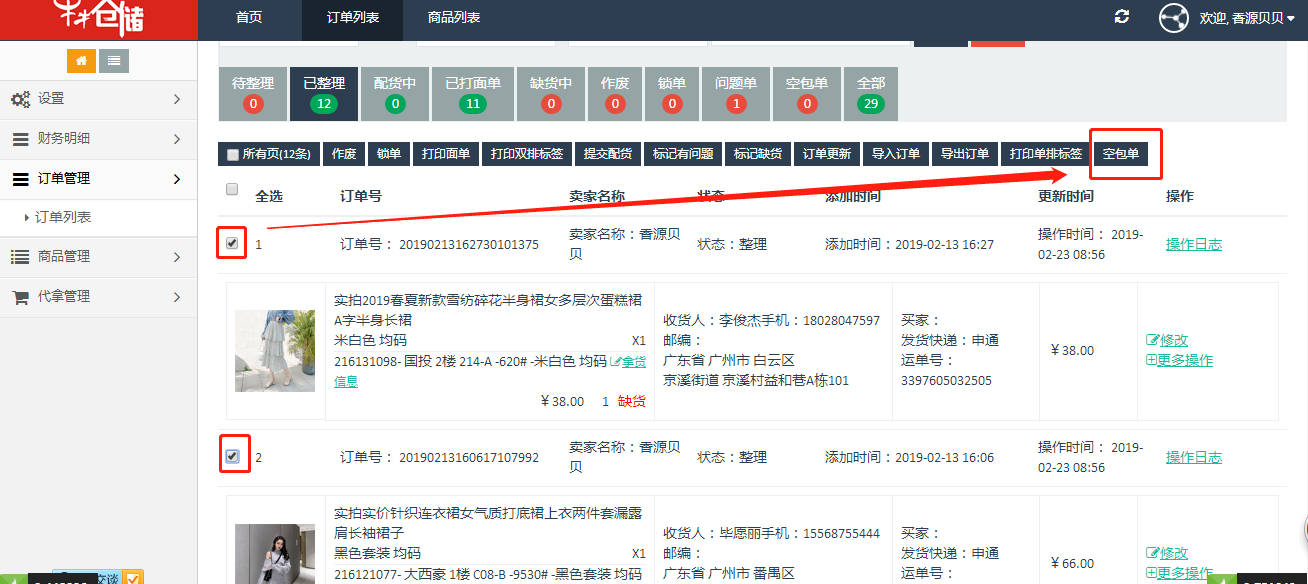Expand the 财务明细 sidebar menu
This screenshot has height=584, width=1308.
pos(98,139)
